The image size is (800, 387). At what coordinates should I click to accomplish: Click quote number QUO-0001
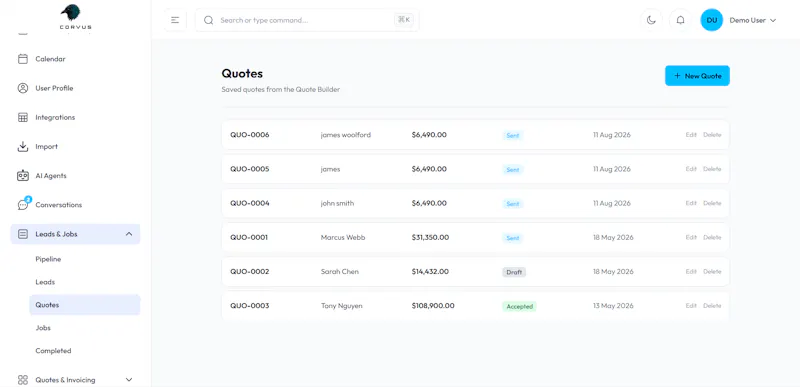(249, 237)
